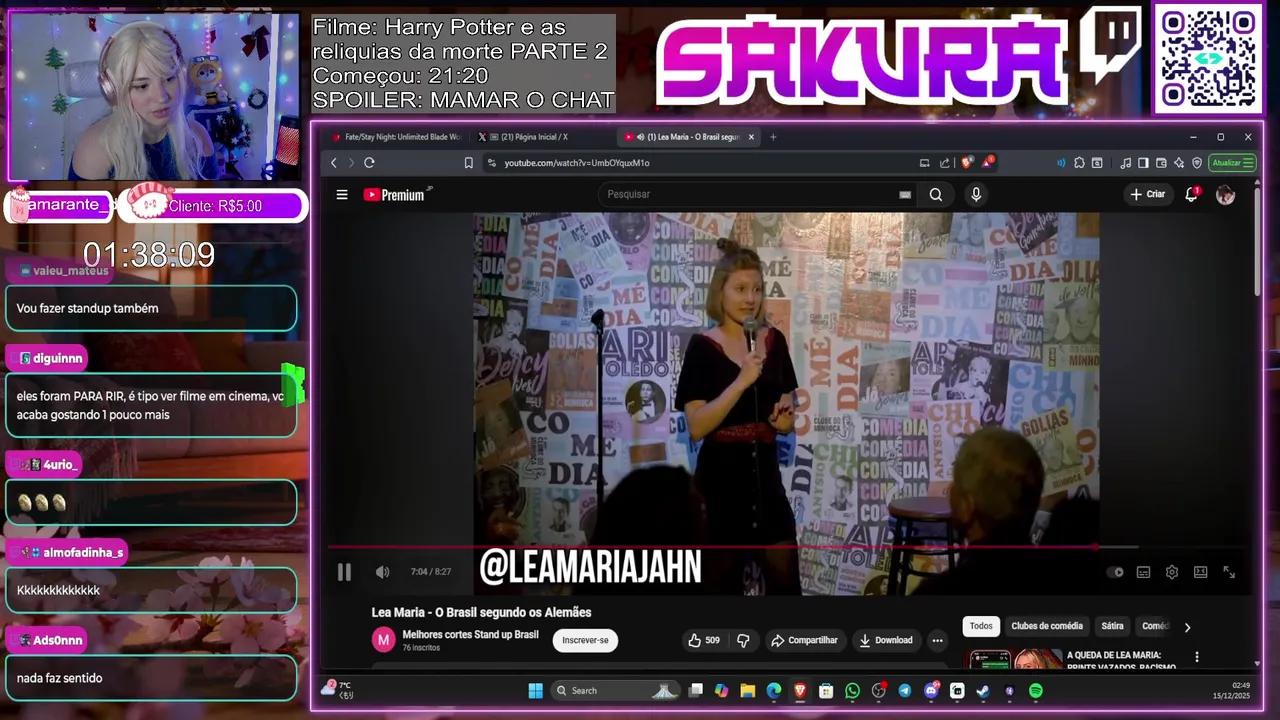Viewport: 1280px width, 720px height.
Task: Open Microsoft Edge from the taskbar
Action: click(x=774, y=690)
